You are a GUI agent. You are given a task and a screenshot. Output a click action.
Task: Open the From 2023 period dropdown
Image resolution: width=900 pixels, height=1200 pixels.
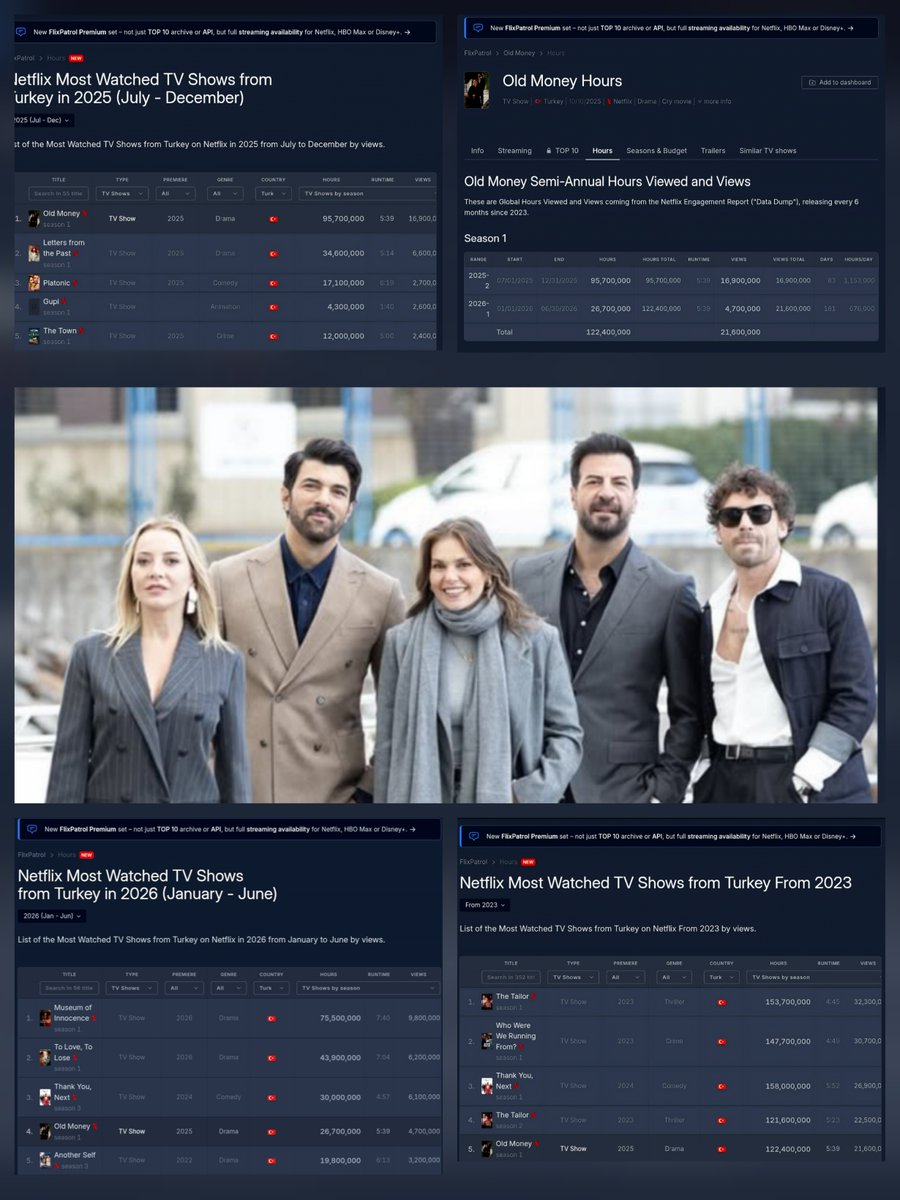[x=487, y=905]
